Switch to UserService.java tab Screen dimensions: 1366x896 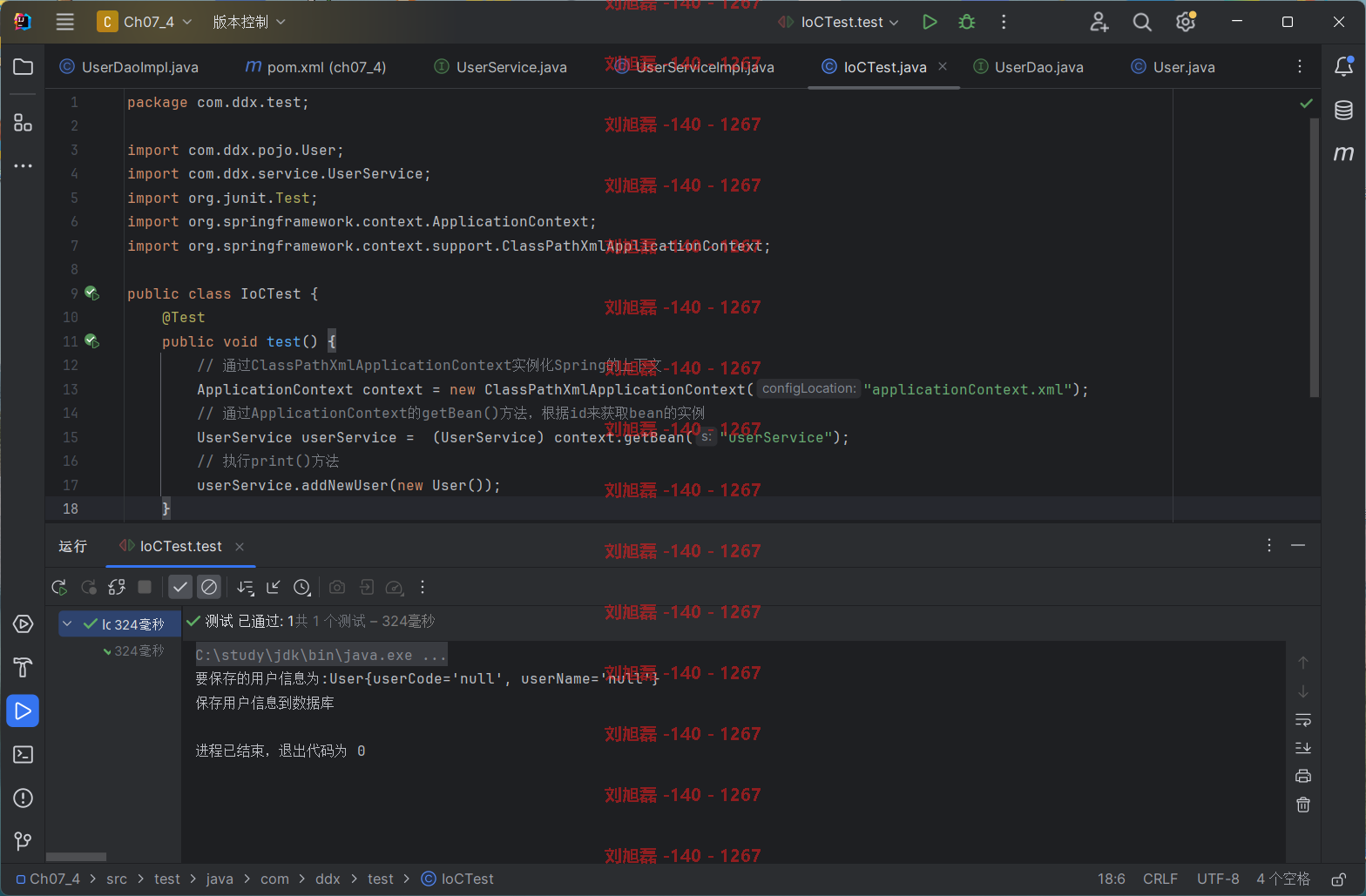tap(501, 67)
